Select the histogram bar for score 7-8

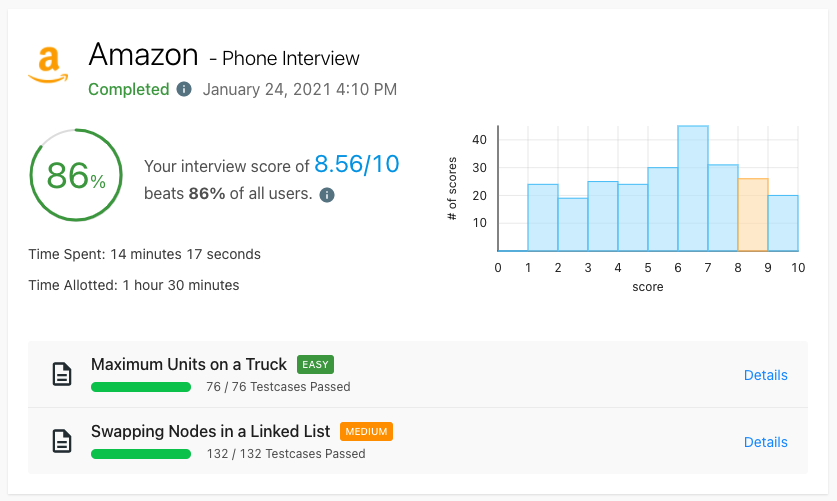click(723, 208)
